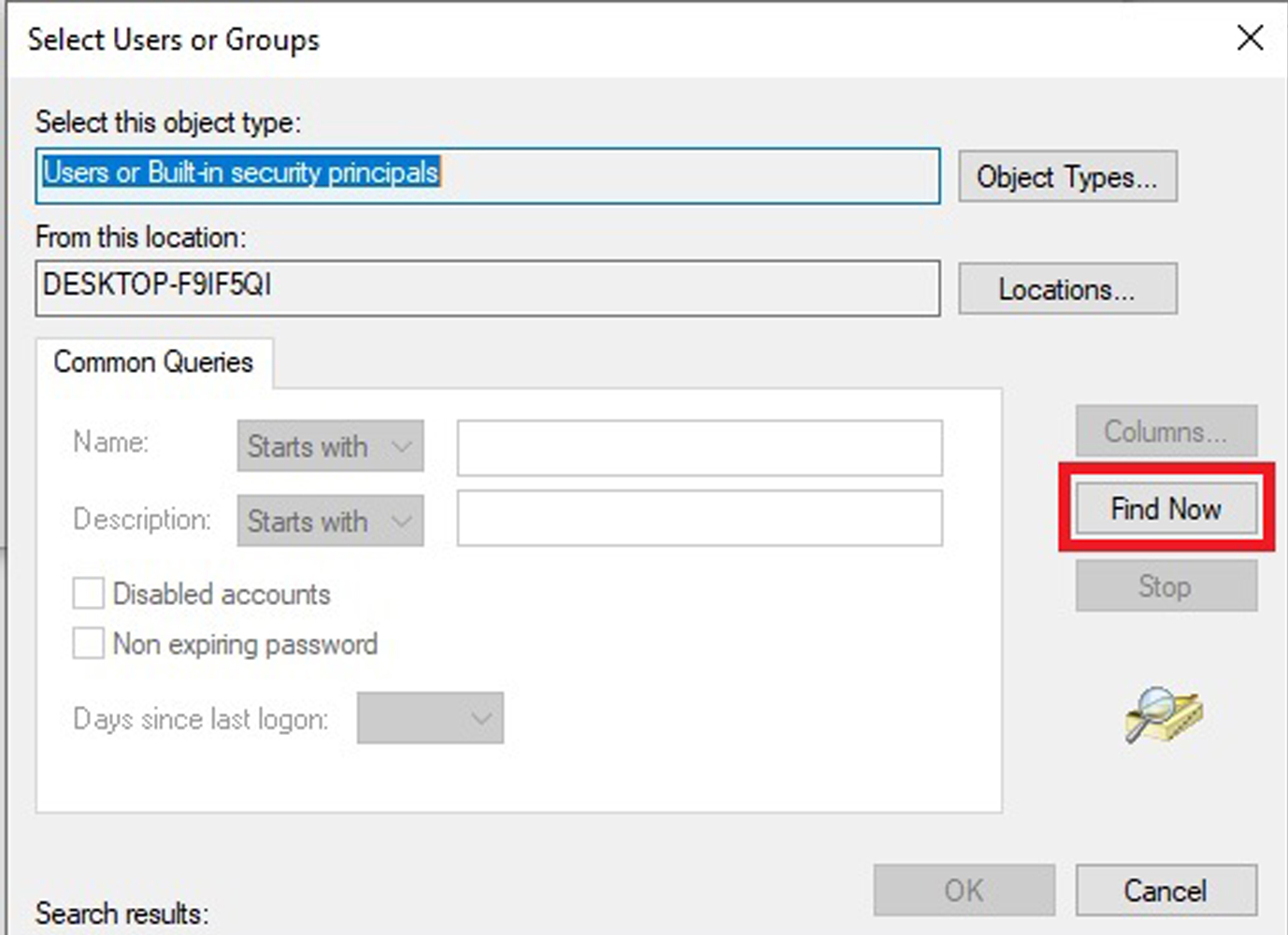Click into the Description text field

(x=699, y=519)
